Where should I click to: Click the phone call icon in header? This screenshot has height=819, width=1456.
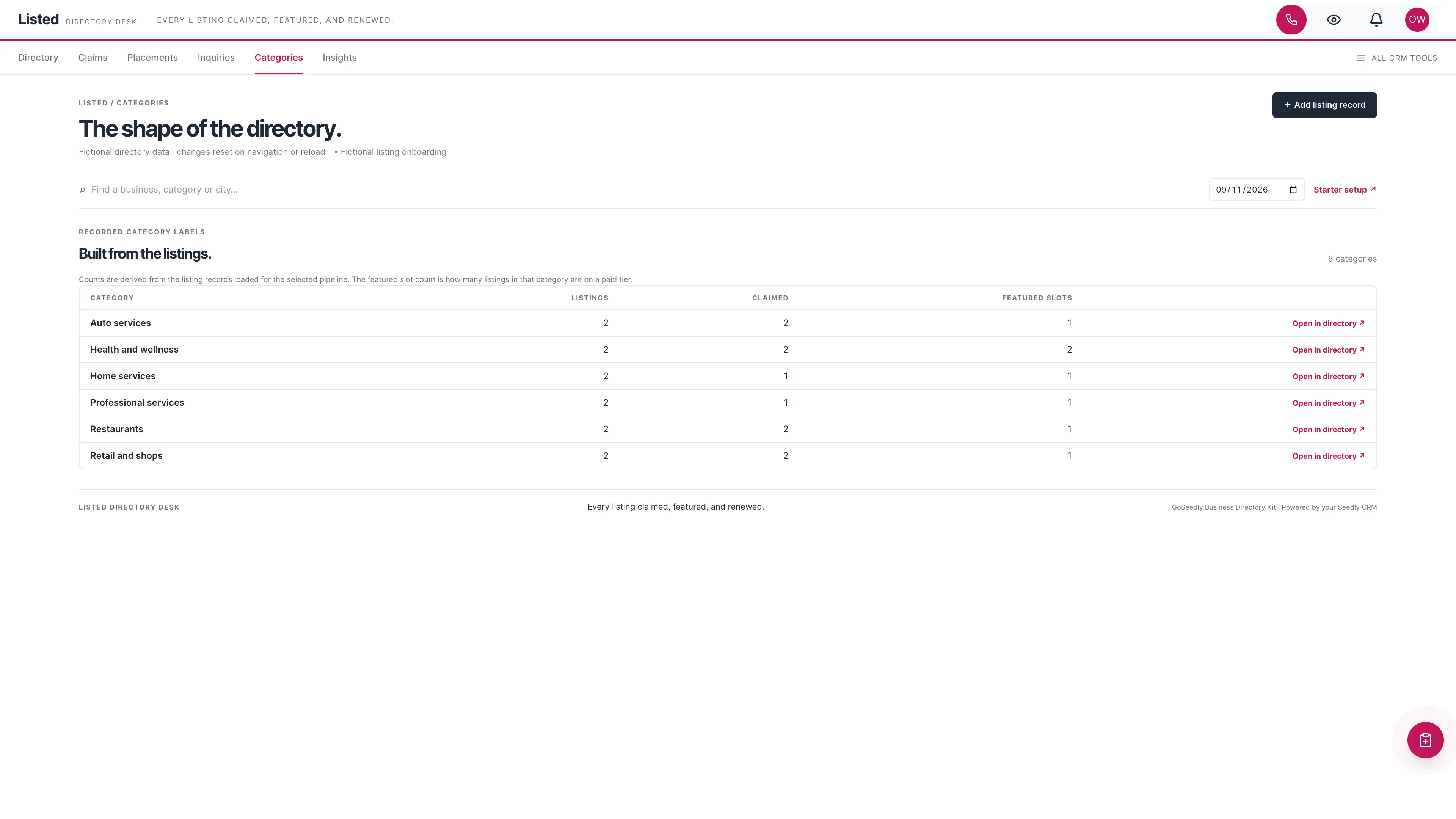[x=1291, y=20]
